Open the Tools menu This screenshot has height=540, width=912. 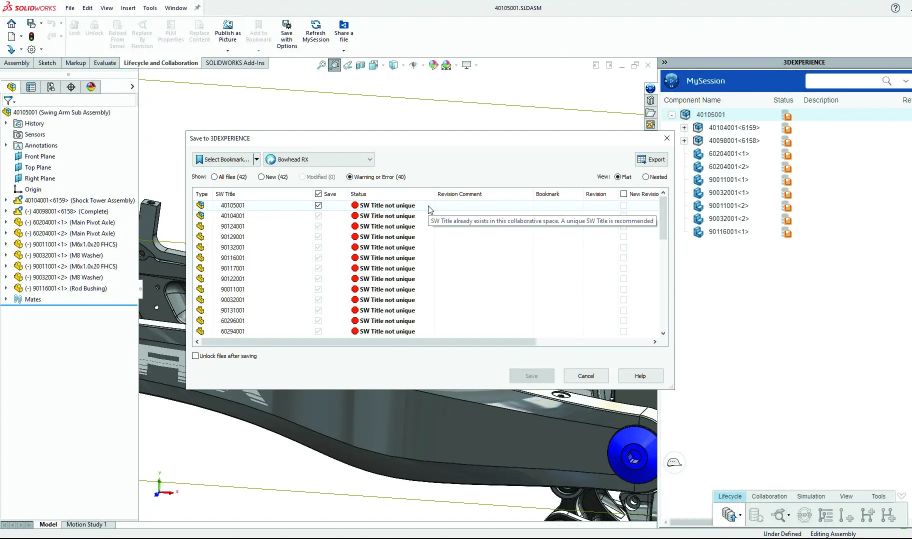pyautogui.click(x=150, y=8)
